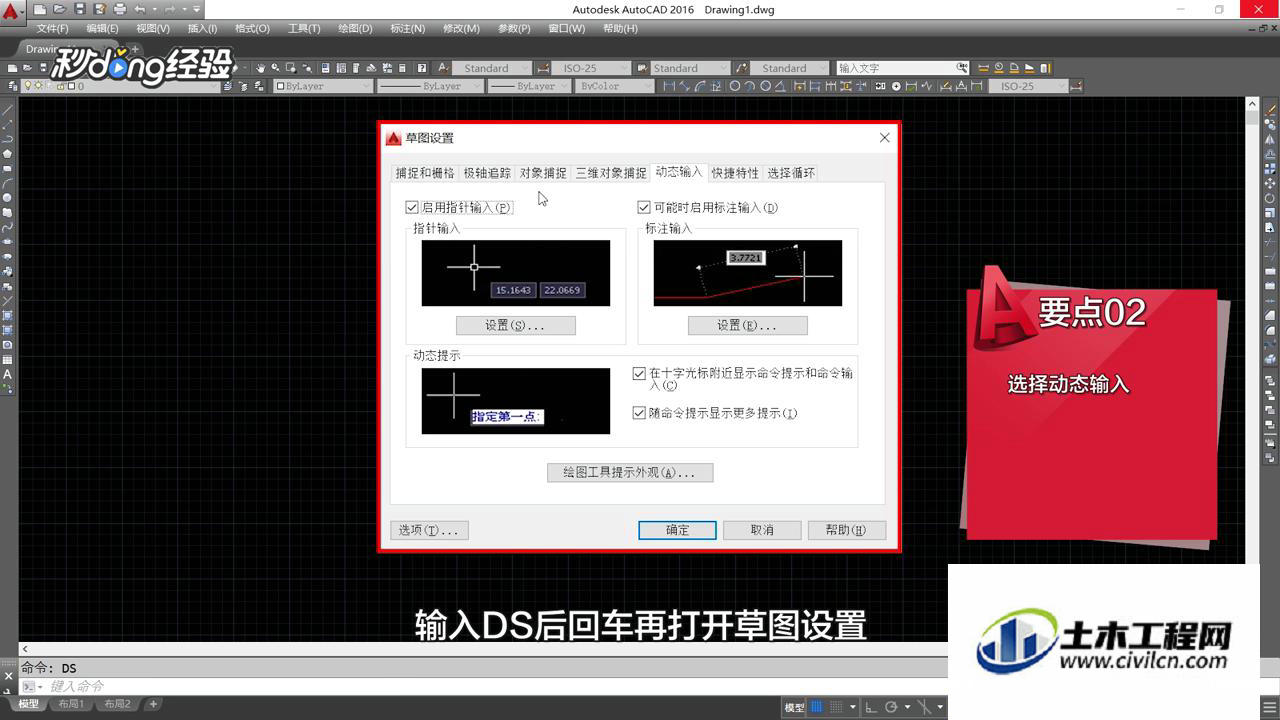This screenshot has width=1280, height=720.
Task: Click the Save icon in quick access toolbar
Action: (79, 9)
